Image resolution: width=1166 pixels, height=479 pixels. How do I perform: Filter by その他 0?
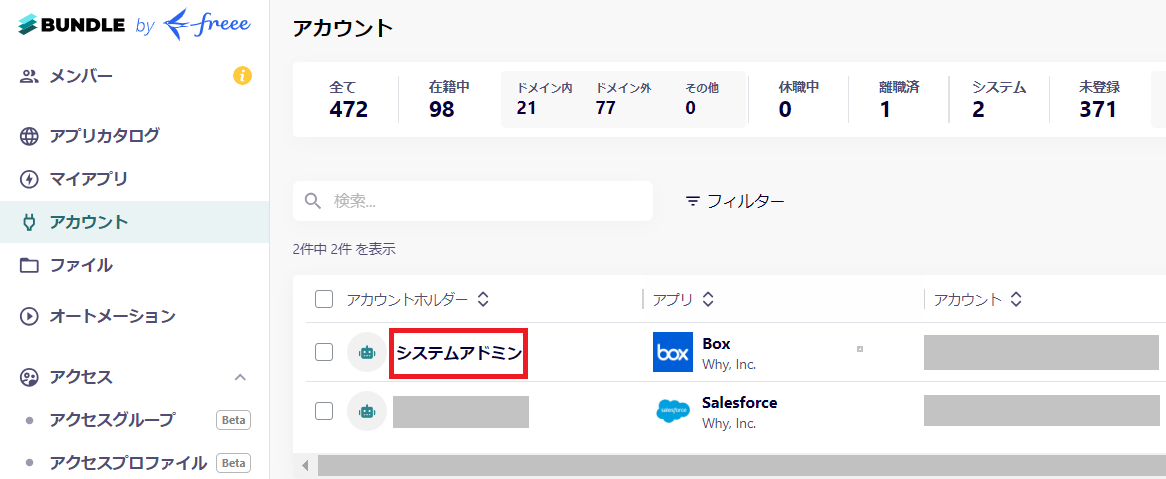click(x=702, y=100)
